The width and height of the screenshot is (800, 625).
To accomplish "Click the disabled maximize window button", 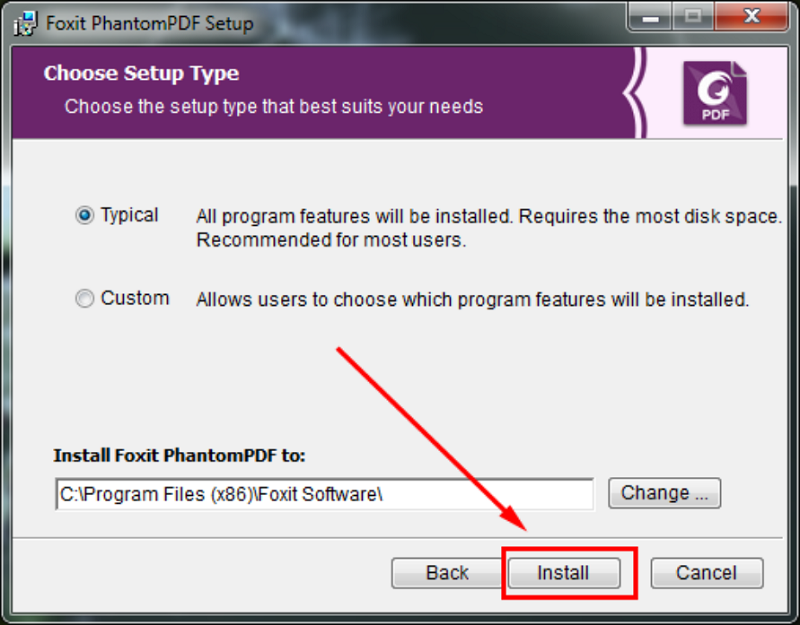I will [x=696, y=16].
